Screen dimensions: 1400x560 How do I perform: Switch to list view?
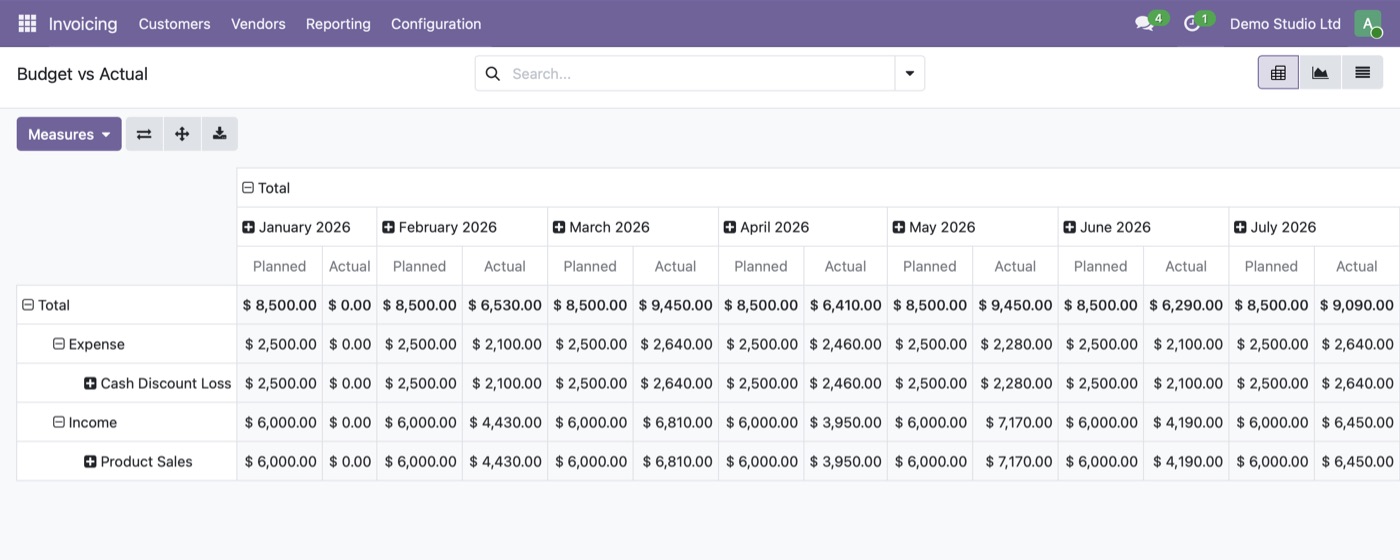pos(1362,73)
